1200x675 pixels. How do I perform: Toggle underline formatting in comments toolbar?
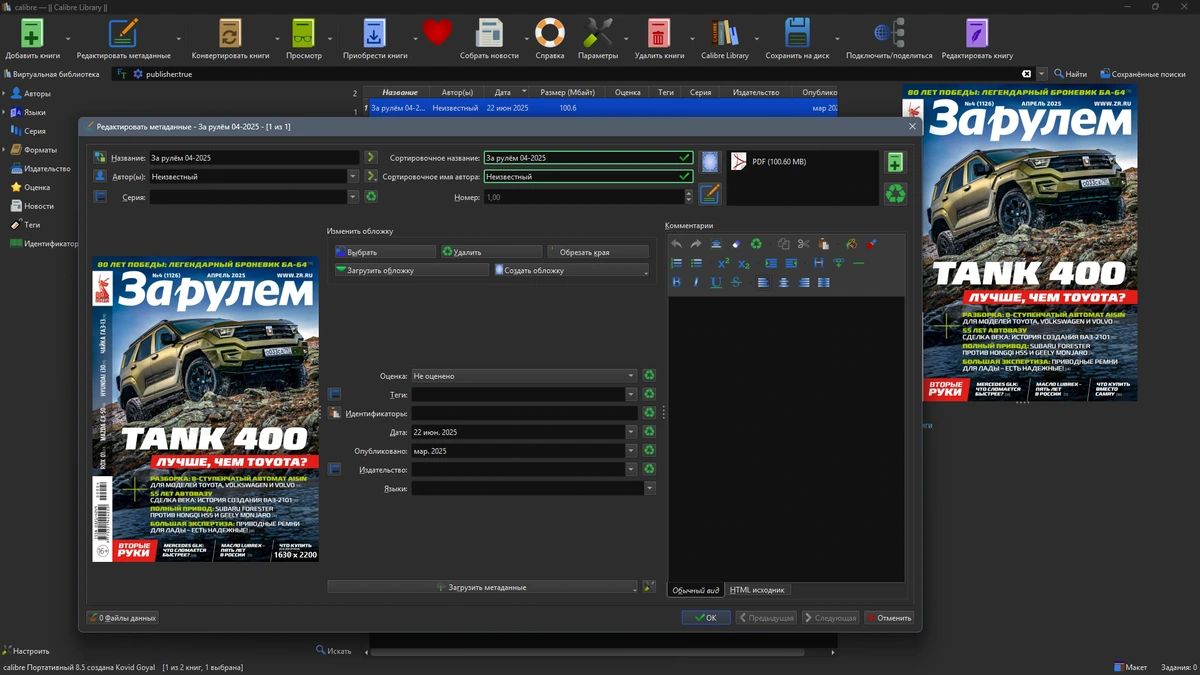point(716,283)
